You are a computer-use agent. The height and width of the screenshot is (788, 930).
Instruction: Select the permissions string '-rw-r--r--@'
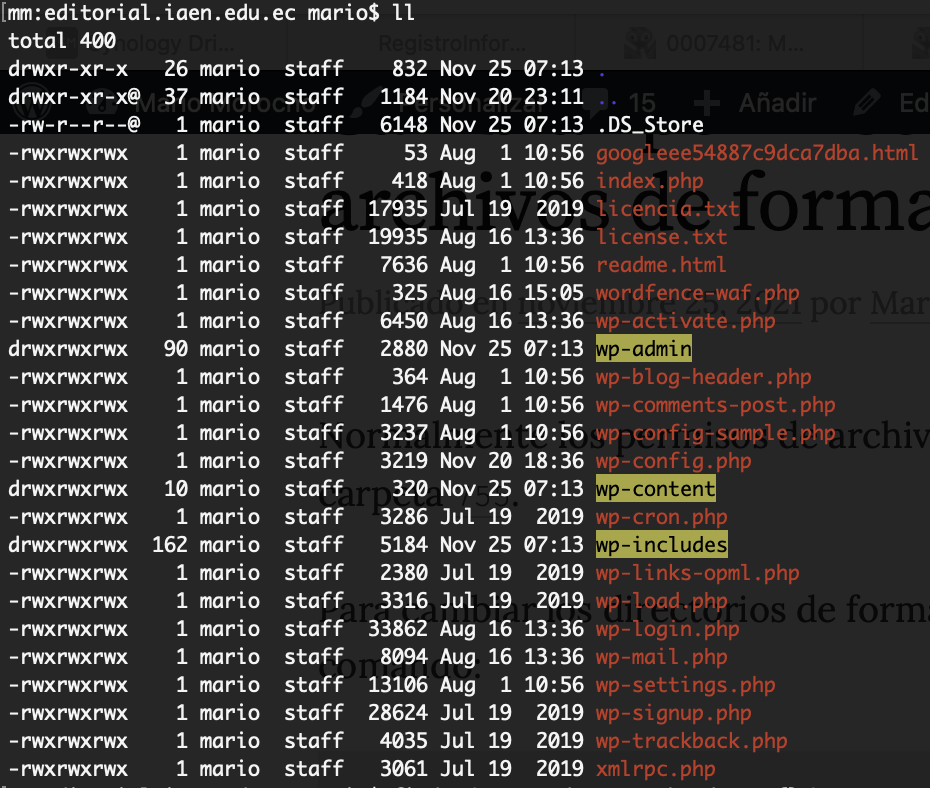[x=74, y=125]
